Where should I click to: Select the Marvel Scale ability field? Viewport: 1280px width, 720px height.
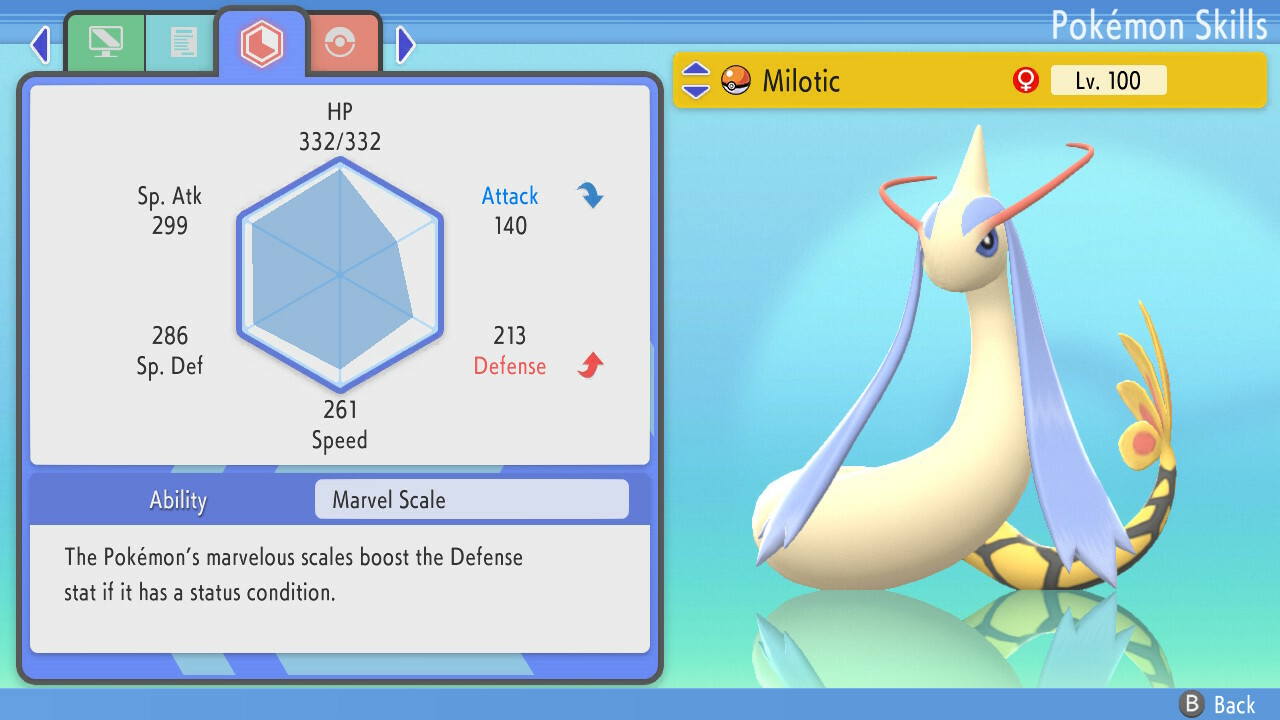(x=471, y=500)
